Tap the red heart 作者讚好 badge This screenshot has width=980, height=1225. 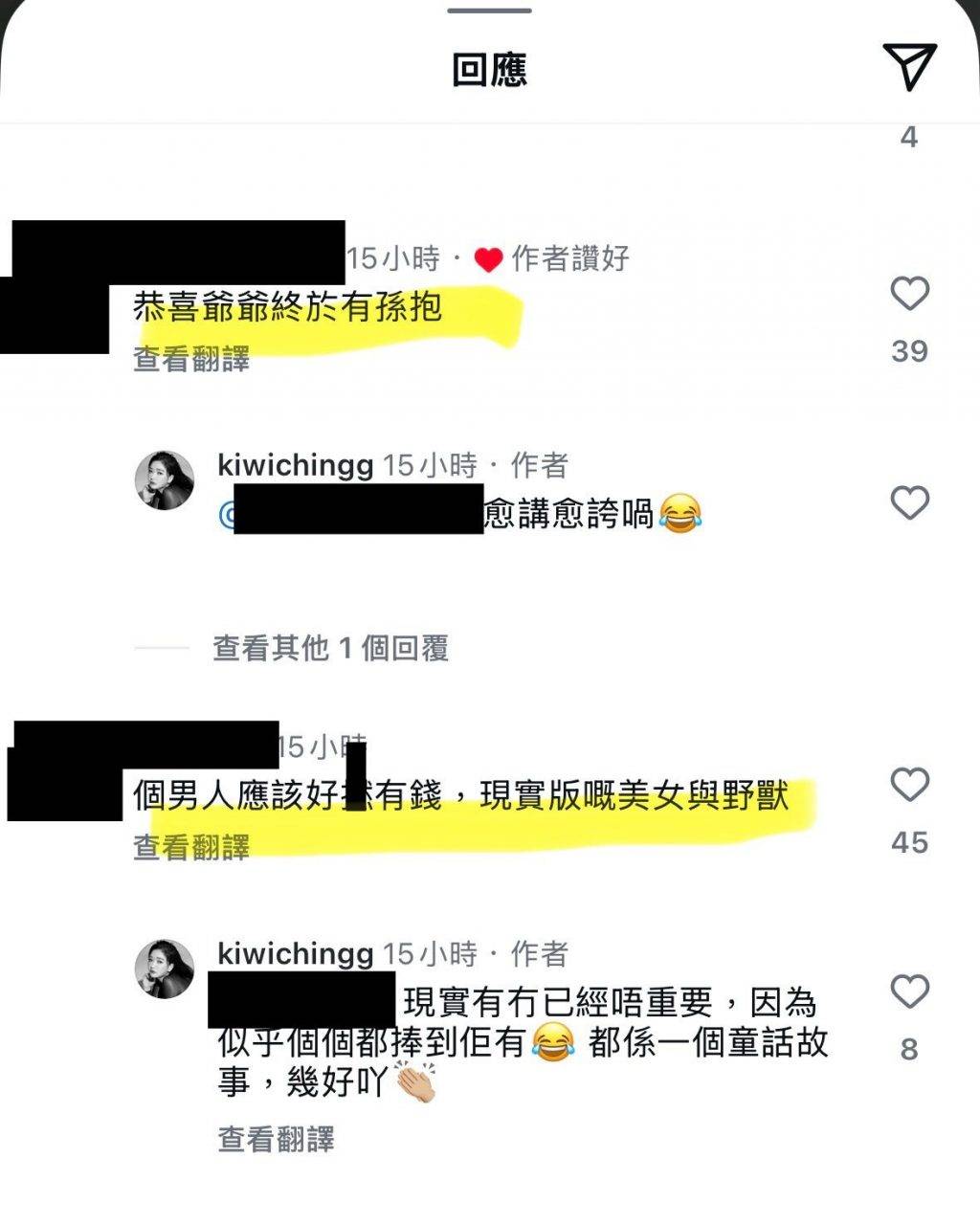click(x=553, y=258)
